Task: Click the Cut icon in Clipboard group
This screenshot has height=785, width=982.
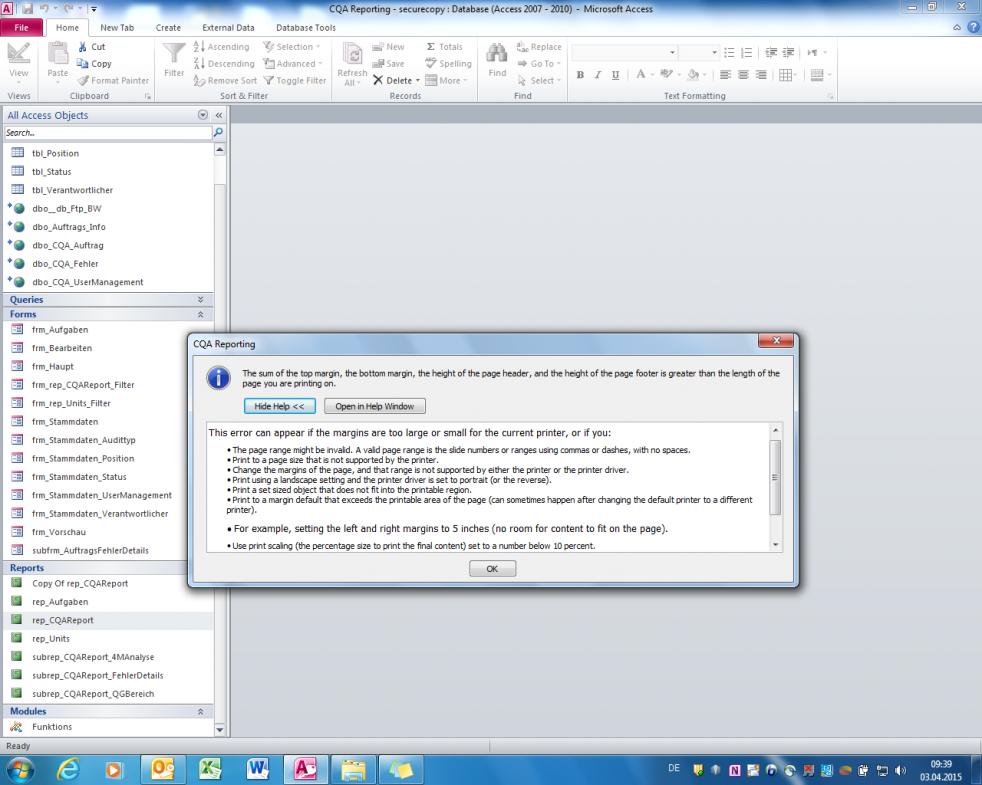Action: pos(83,47)
